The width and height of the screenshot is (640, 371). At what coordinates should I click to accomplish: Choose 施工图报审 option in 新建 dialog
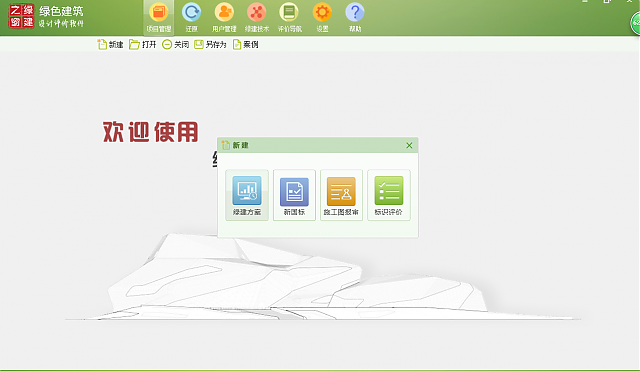(x=341, y=195)
